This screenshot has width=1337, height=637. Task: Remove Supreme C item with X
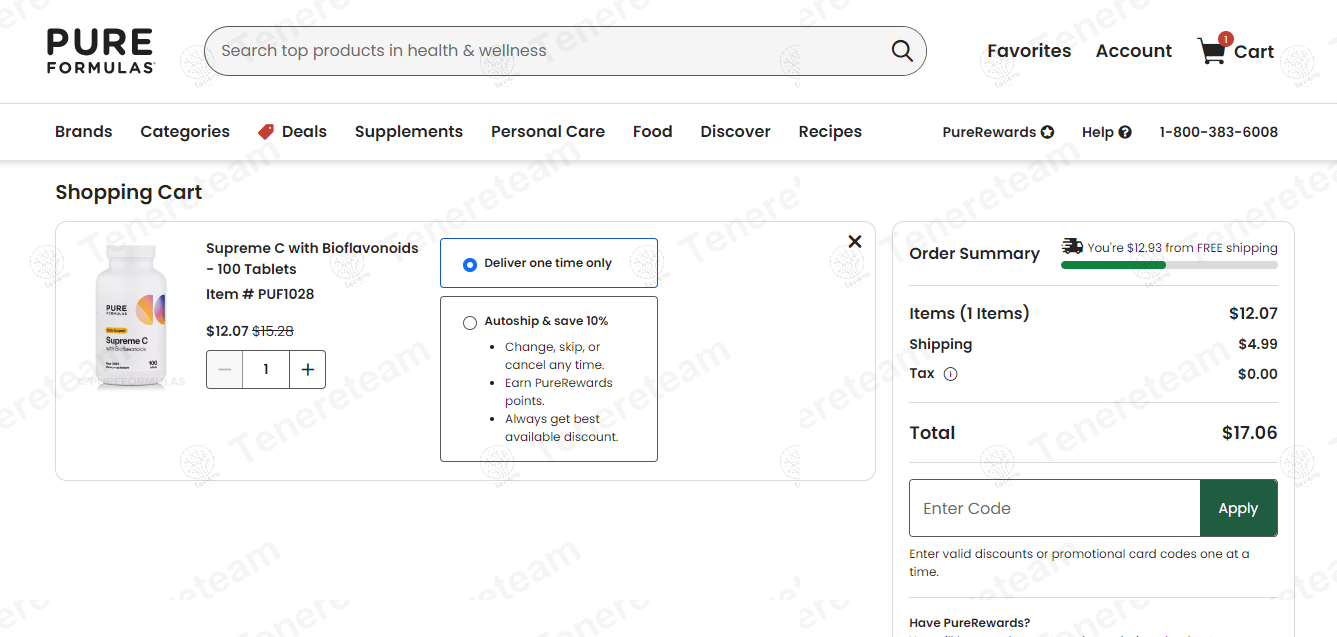[855, 241]
